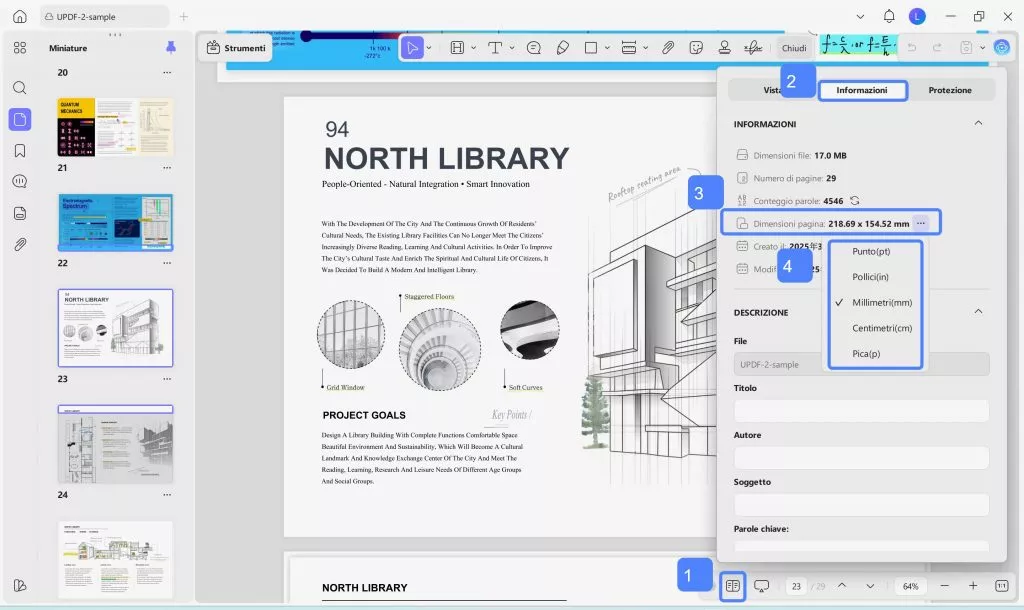Open the form fields sidebar icon

20,213
